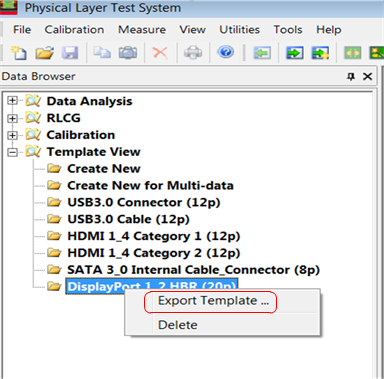Click the green arrow with star icon

coord(320,53)
